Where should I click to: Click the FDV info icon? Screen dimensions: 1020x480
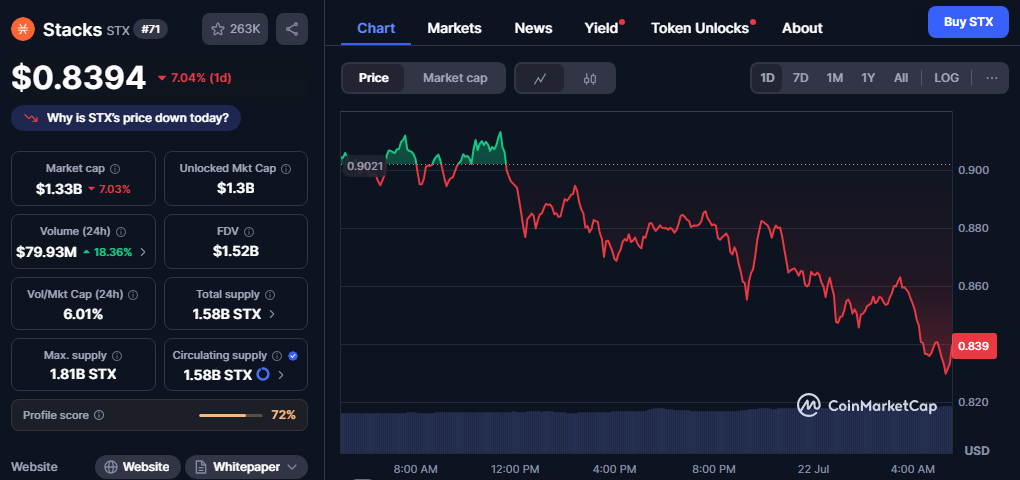(x=249, y=231)
